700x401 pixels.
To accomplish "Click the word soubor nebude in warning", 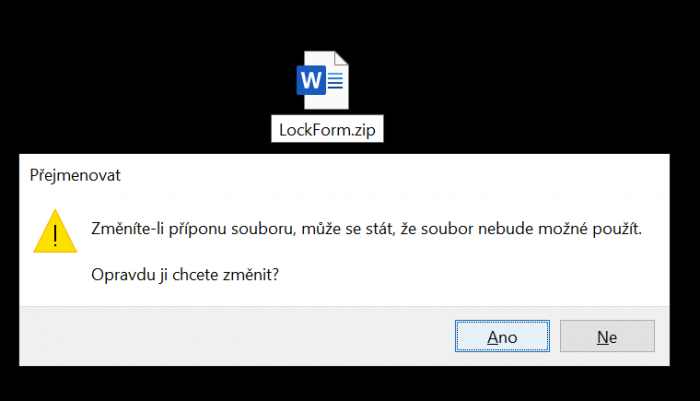I will coord(478,229).
